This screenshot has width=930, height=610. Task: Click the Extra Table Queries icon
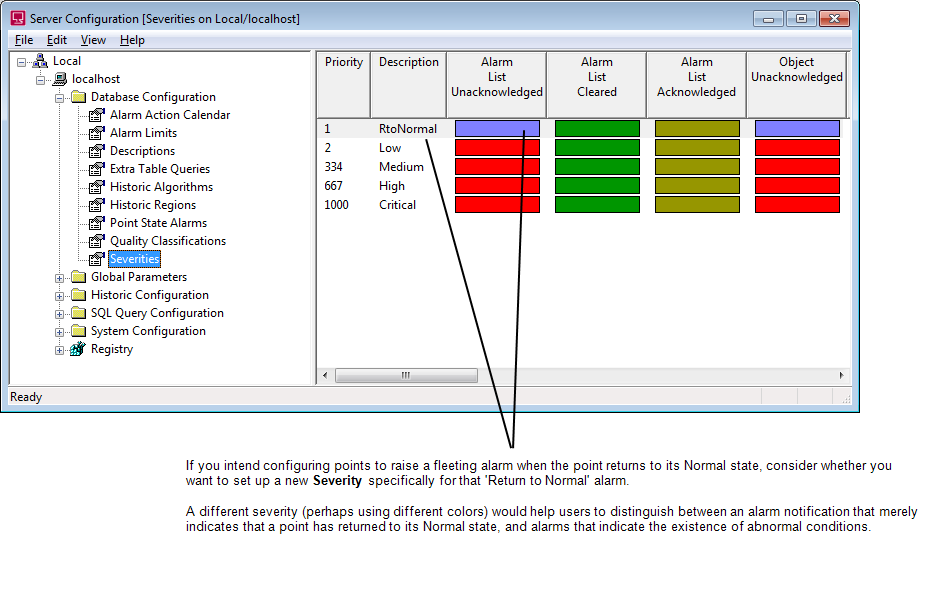(x=97, y=169)
